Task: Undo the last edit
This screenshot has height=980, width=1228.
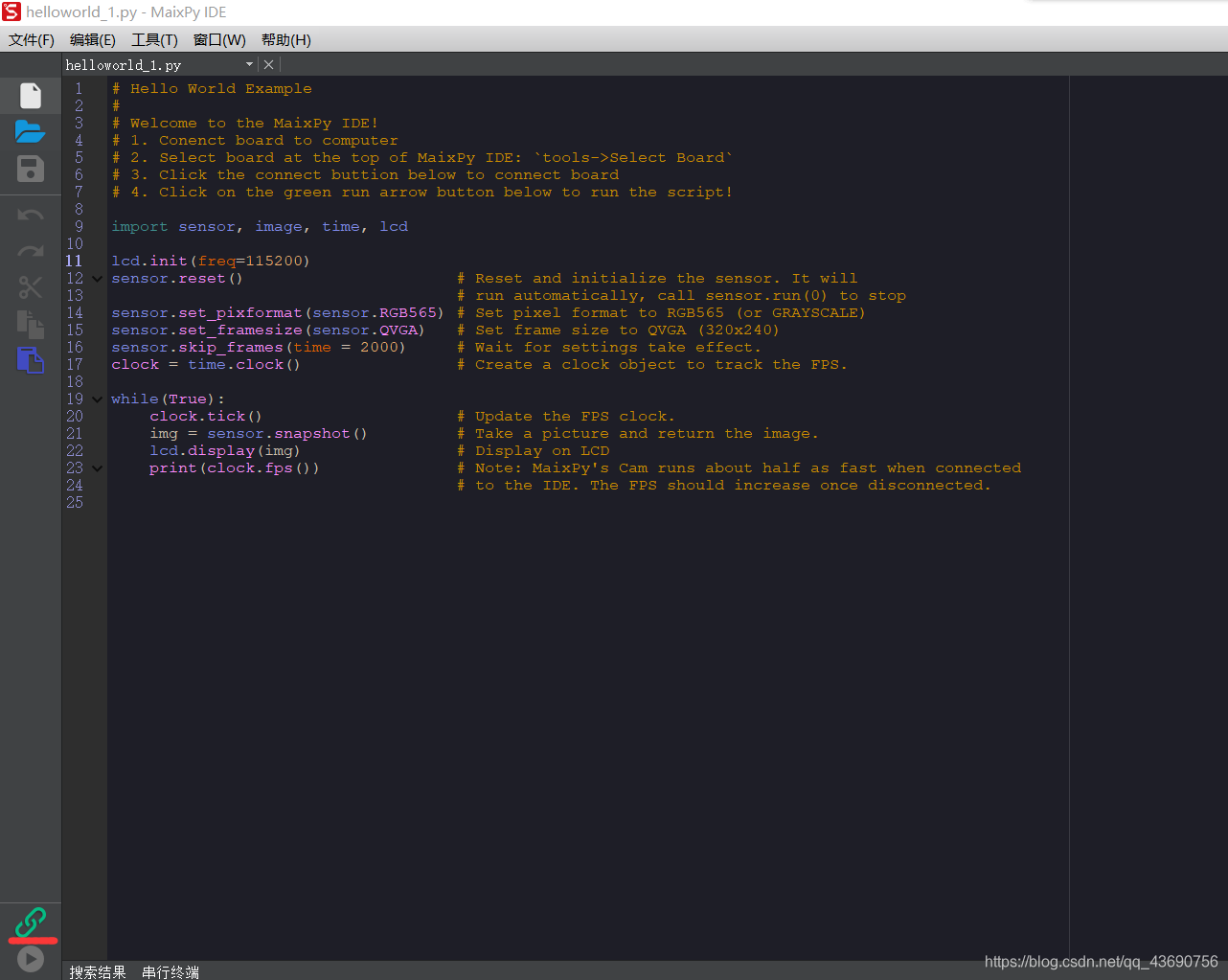Action: click(31, 216)
